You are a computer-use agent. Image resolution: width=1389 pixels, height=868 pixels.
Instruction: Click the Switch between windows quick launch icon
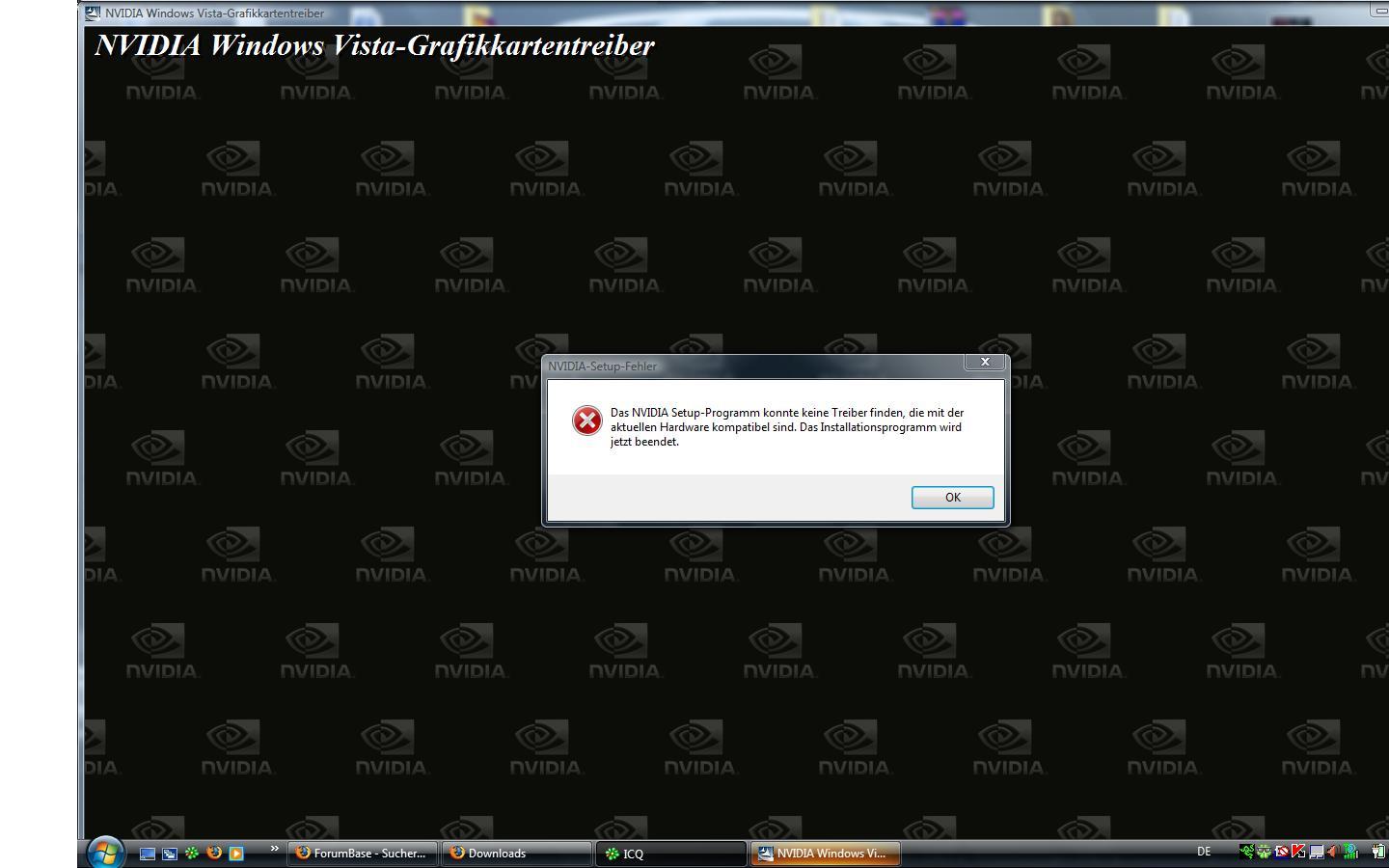[170, 854]
